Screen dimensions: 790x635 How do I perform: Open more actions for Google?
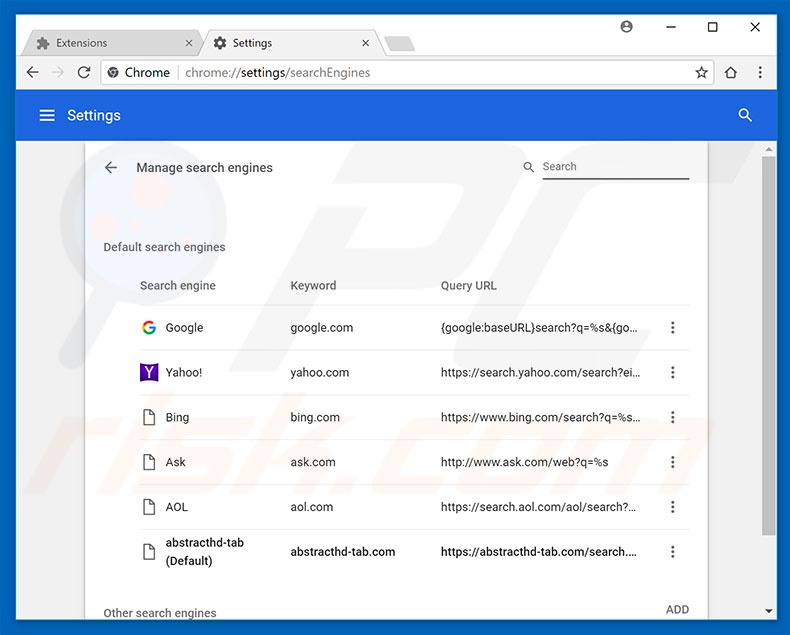pyautogui.click(x=672, y=328)
